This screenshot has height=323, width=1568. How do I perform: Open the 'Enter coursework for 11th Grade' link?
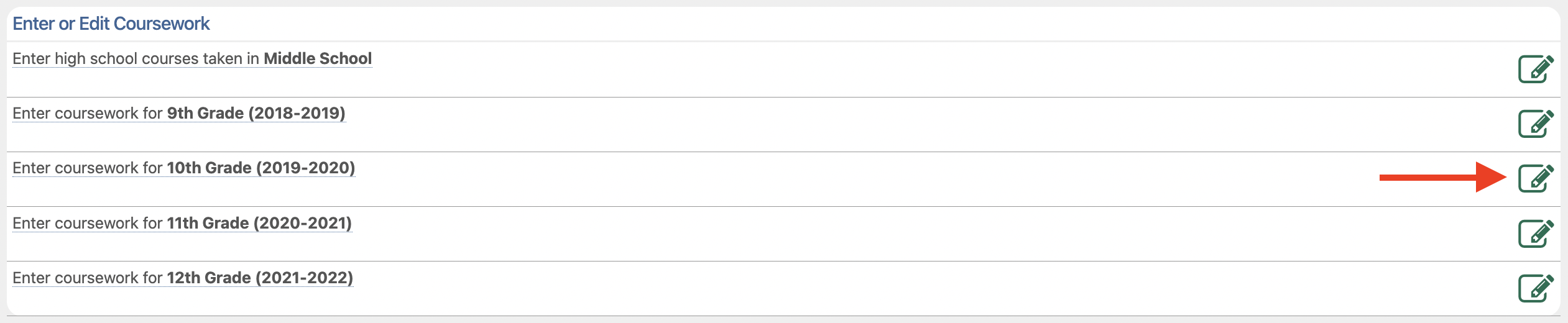pyautogui.click(x=182, y=223)
